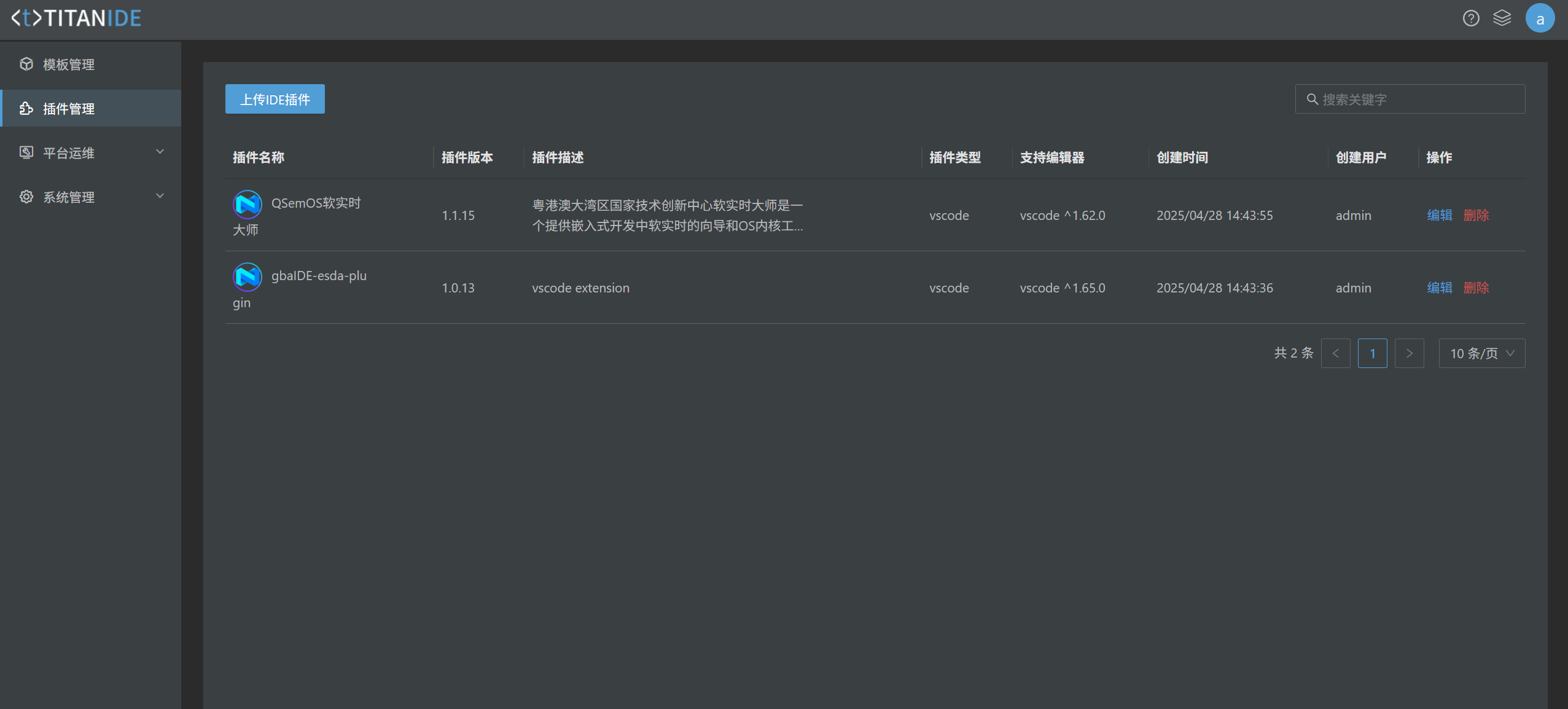
Task: Open 模板管理 in the sidebar
Action: (69, 65)
